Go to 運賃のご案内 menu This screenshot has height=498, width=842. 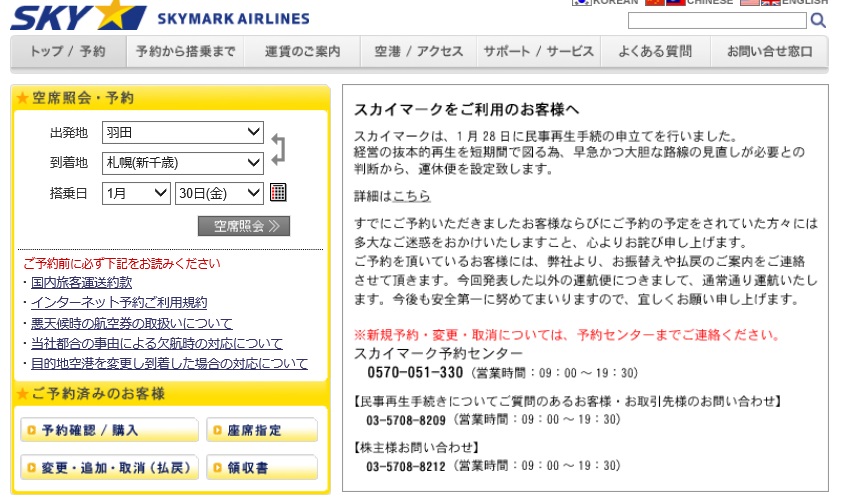click(x=302, y=52)
